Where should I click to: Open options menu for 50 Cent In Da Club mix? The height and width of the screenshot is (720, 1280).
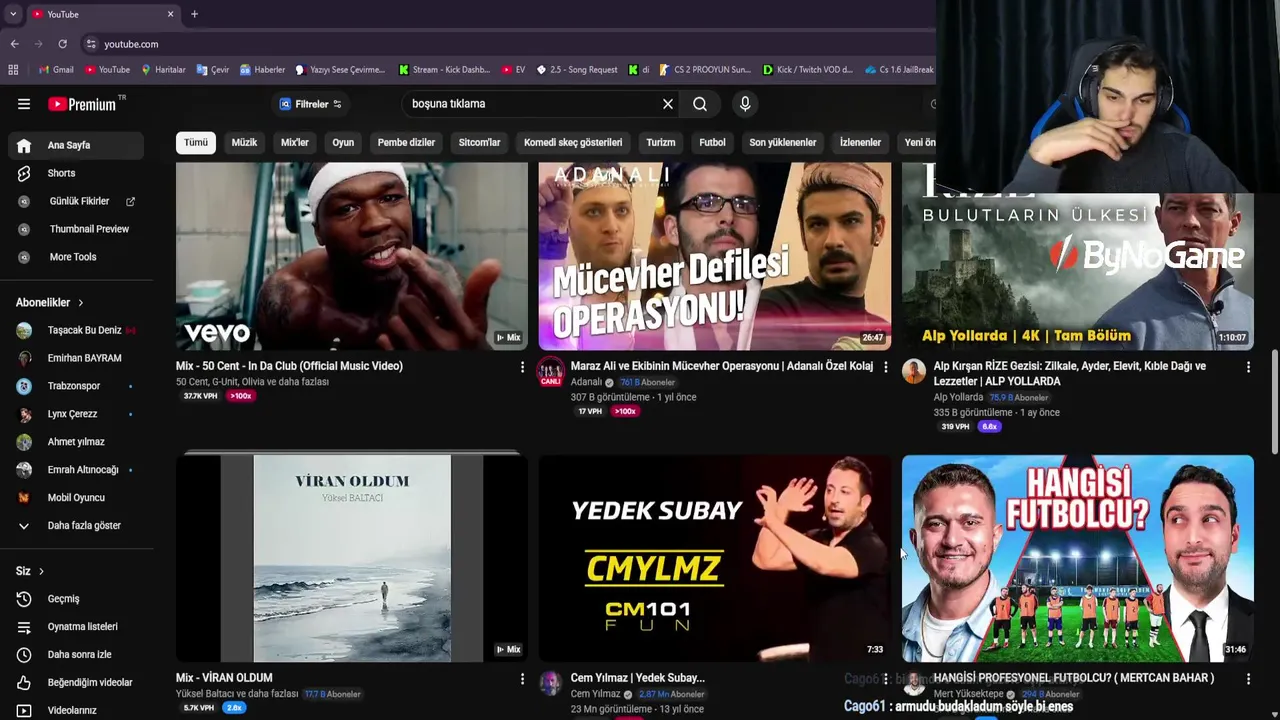pos(522,367)
